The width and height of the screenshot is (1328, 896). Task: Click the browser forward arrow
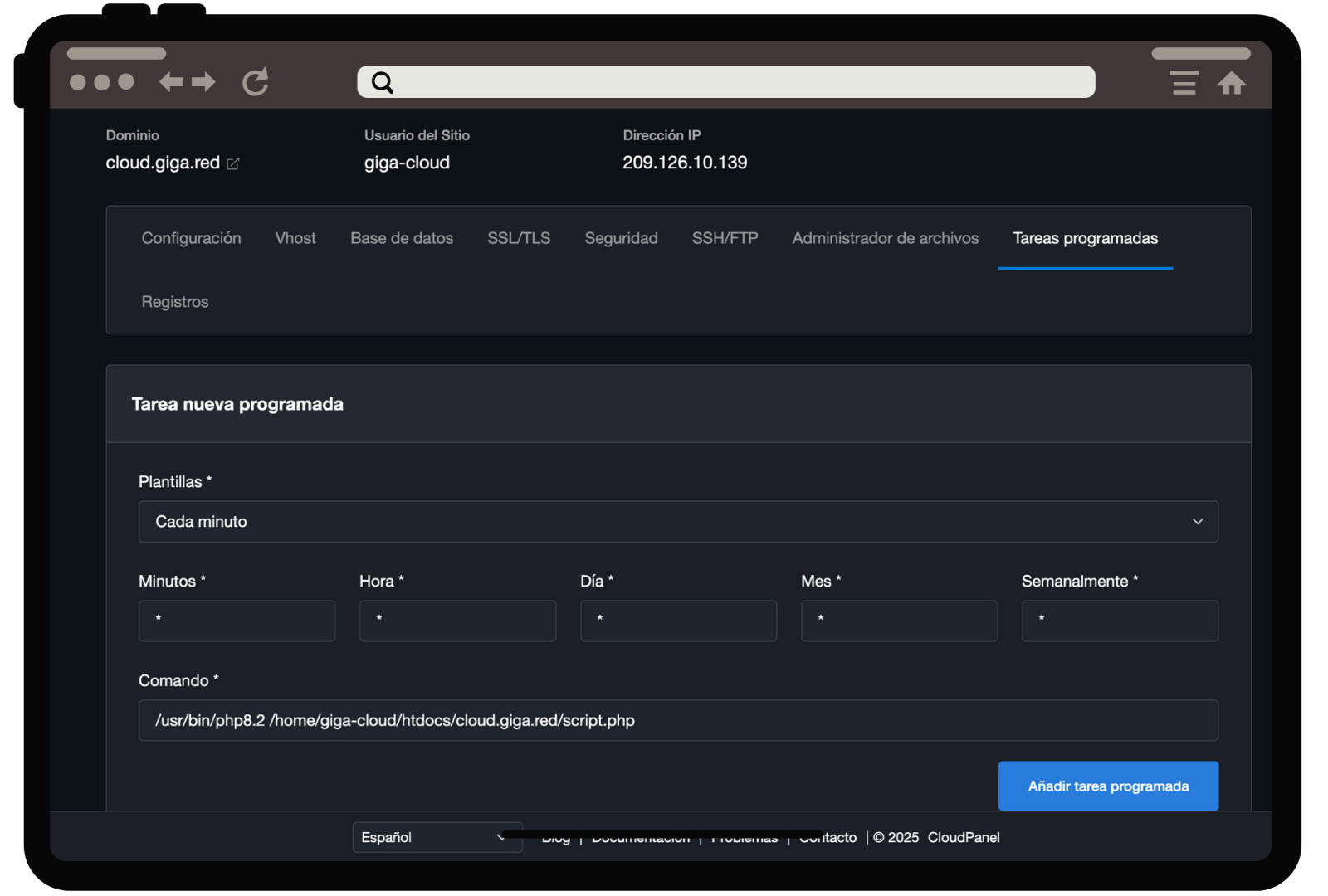[x=203, y=81]
